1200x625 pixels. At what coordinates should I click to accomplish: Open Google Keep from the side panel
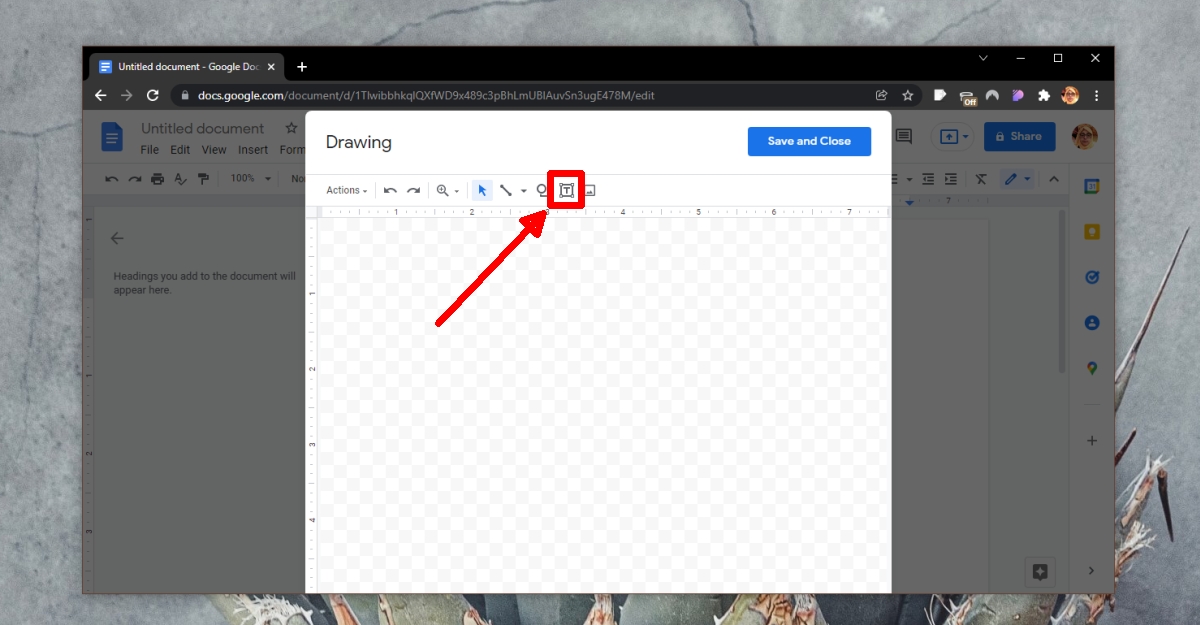click(x=1092, y=231)
